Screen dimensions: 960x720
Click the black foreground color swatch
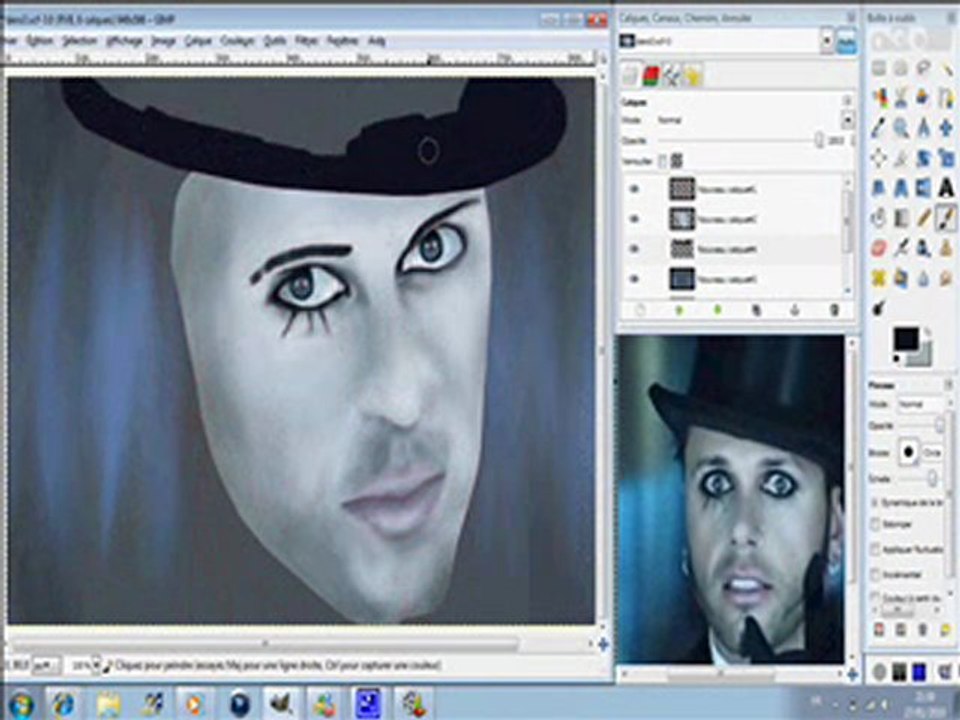point(906,339)
